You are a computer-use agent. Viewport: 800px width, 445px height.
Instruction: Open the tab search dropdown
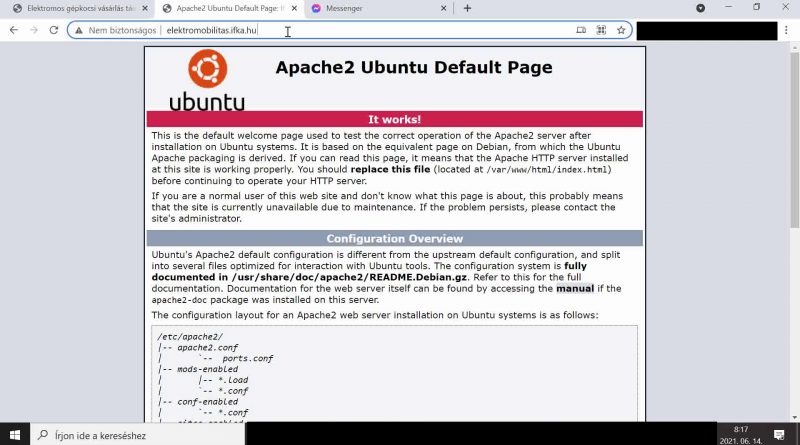(x=701, y=8)
